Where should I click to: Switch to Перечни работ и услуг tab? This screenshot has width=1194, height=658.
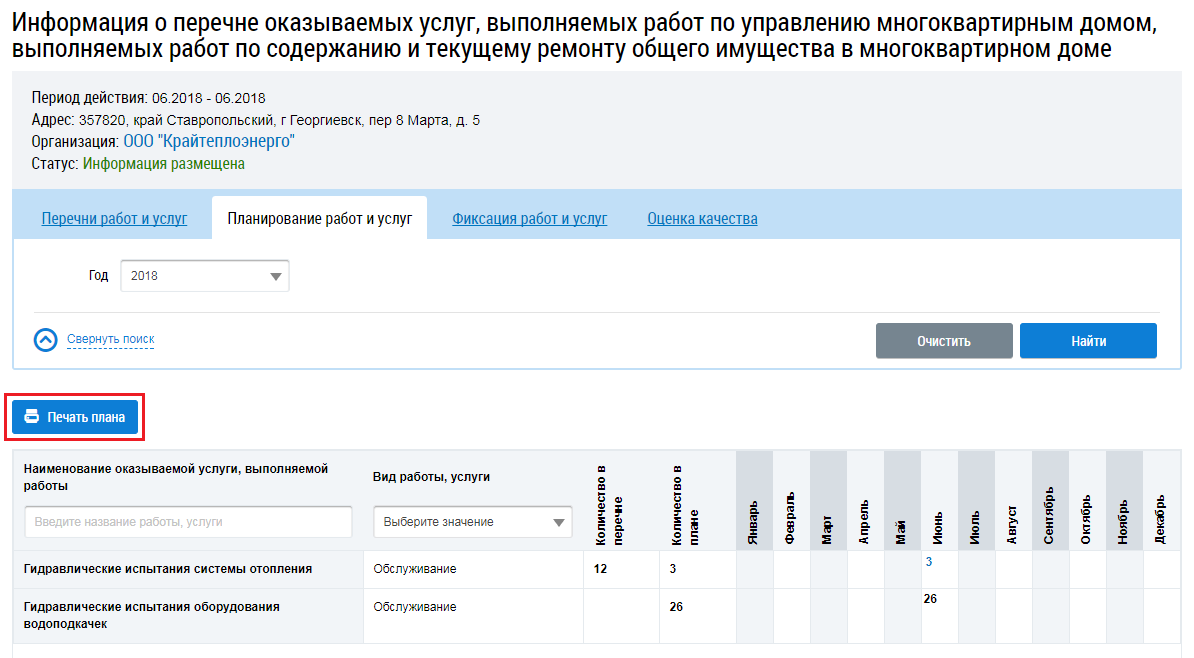click(114, 219)
